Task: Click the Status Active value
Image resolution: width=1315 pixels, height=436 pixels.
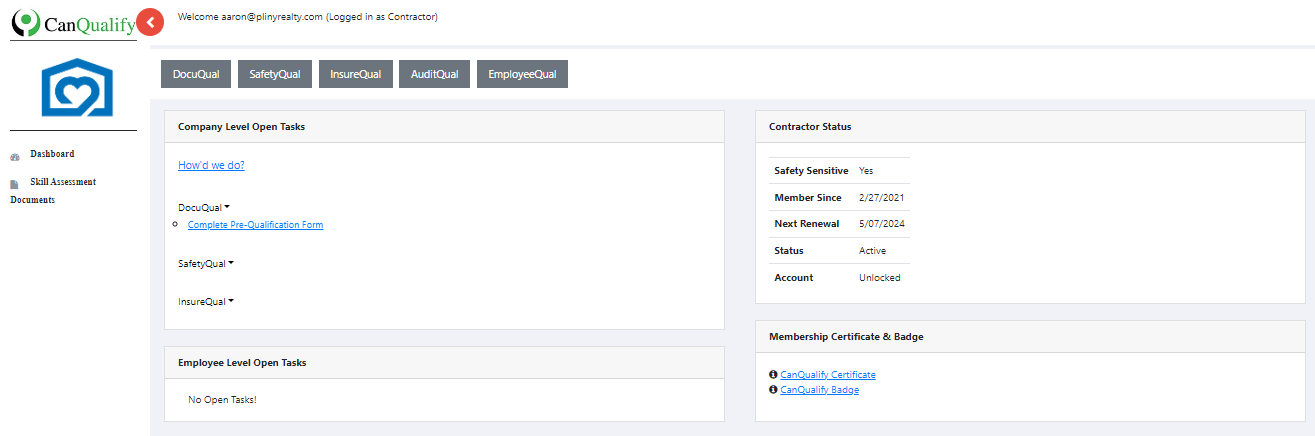Action: pyautogui.click(x=872, y=251)
